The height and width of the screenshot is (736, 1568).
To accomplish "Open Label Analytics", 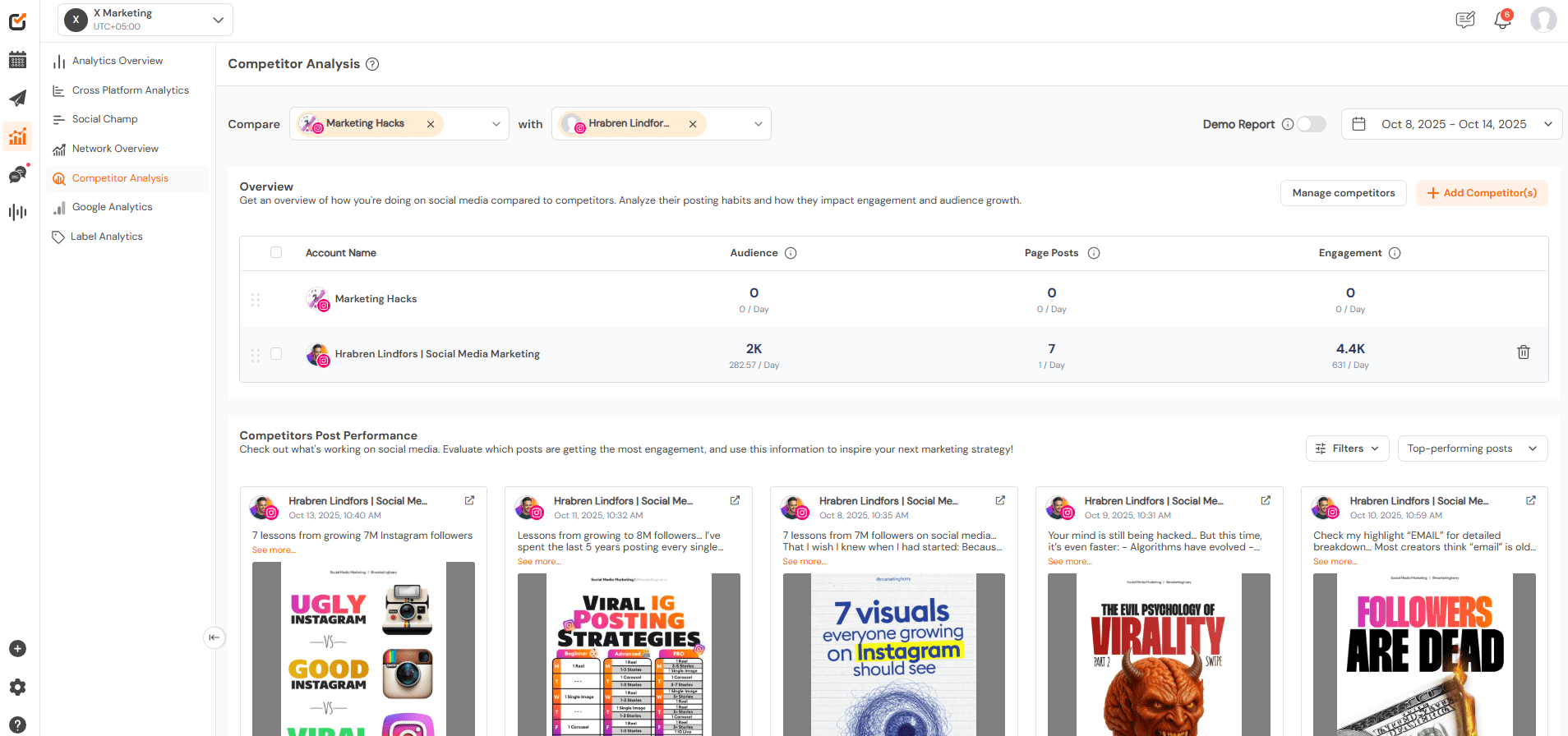I will (x=107, y=237).
